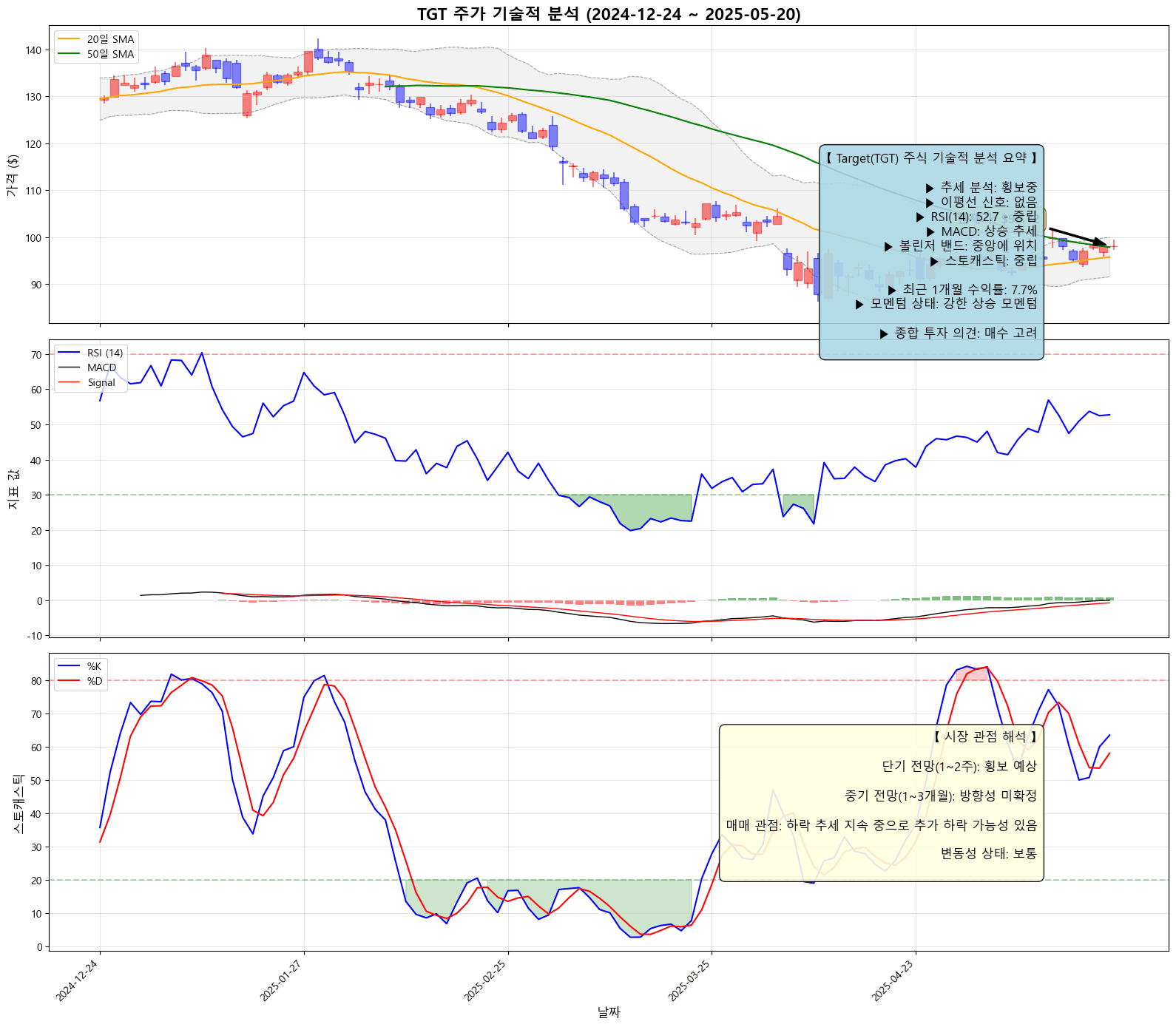1176x1027 pixels.
Task: Click the '볼린저 밴드: 중앙에 위치' line
Action: 960,245
